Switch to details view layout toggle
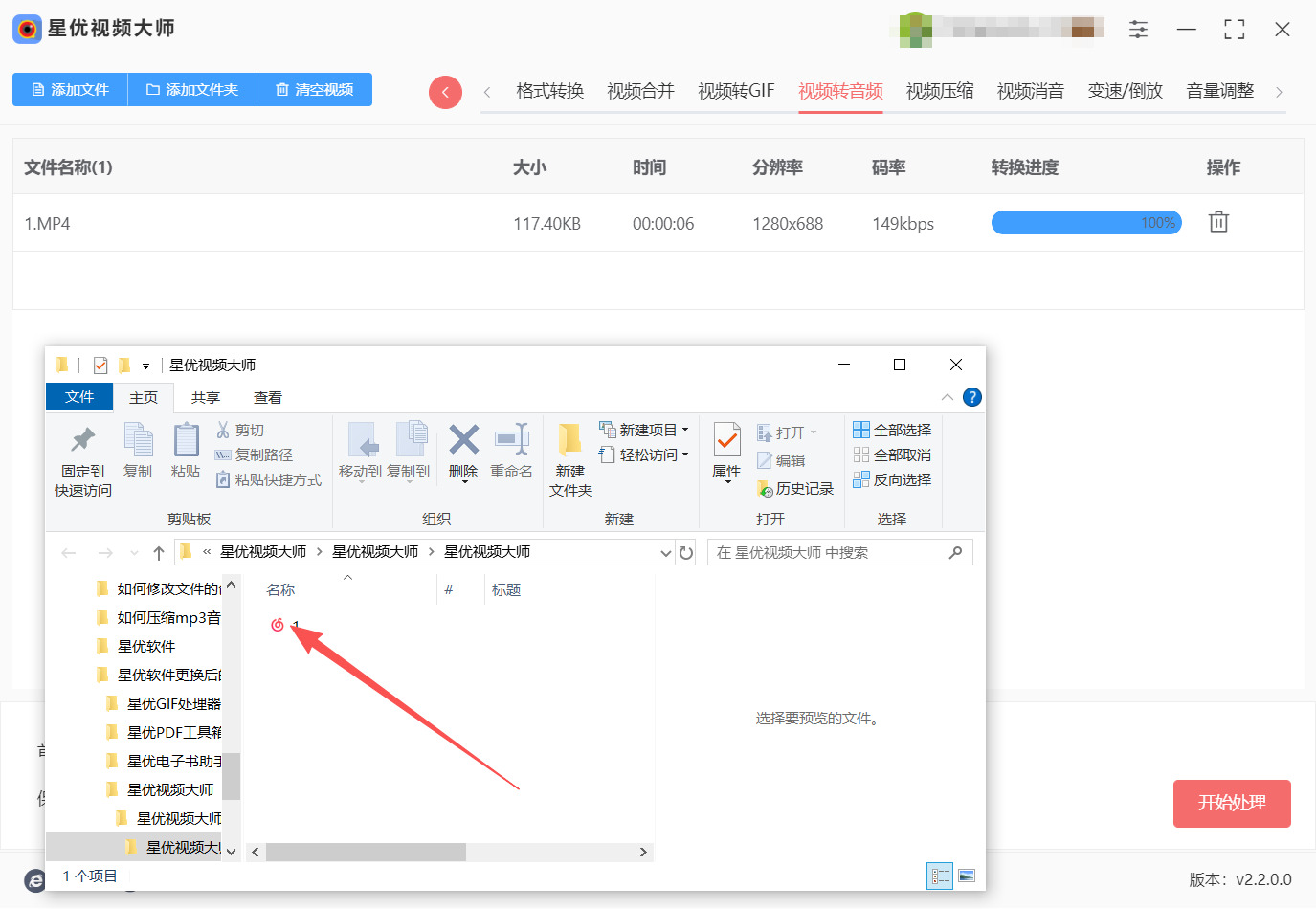Screen dimensions: 1316x909 point(940,876)
